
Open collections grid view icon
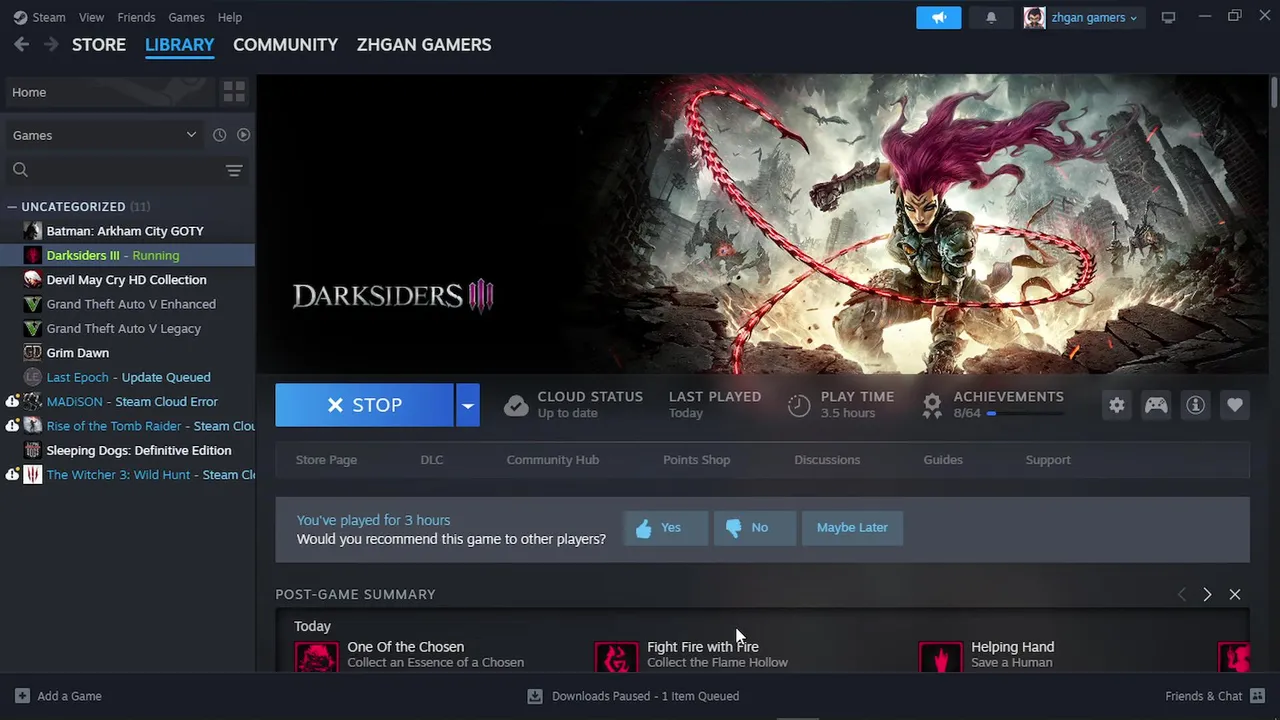234,92
